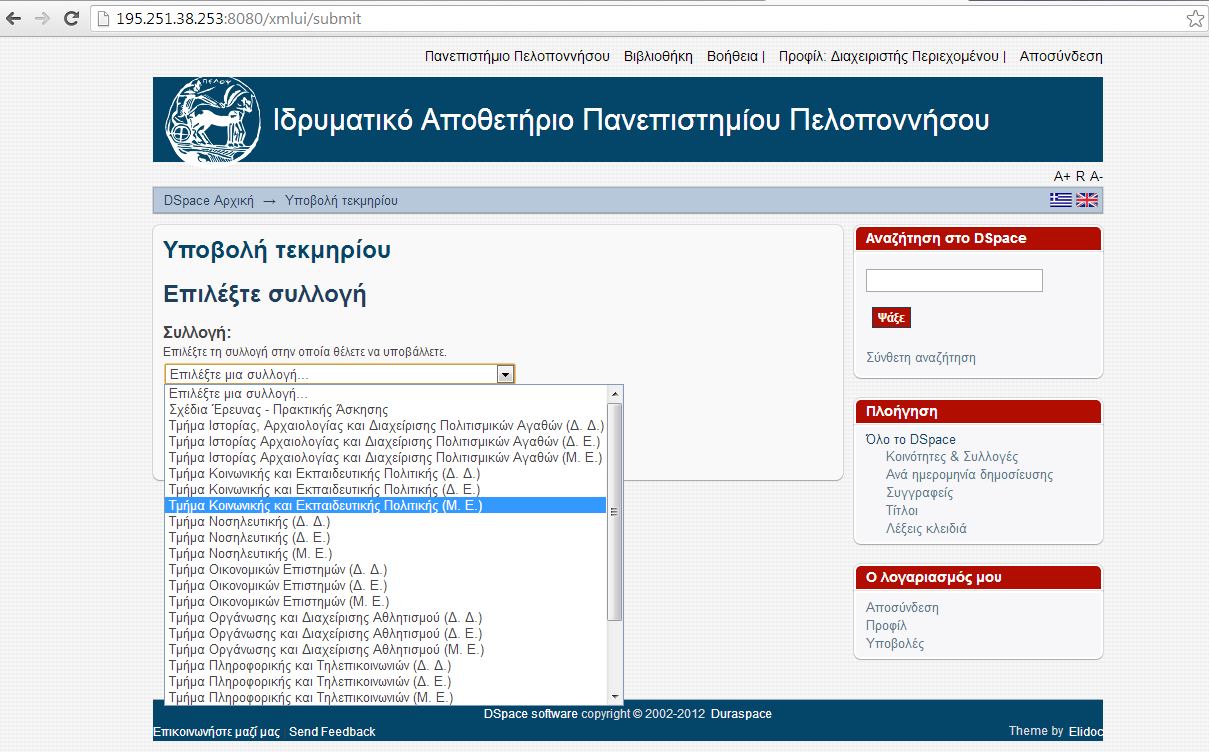
Task: Open the DSpace software footer link
Action: pos(531,714)
